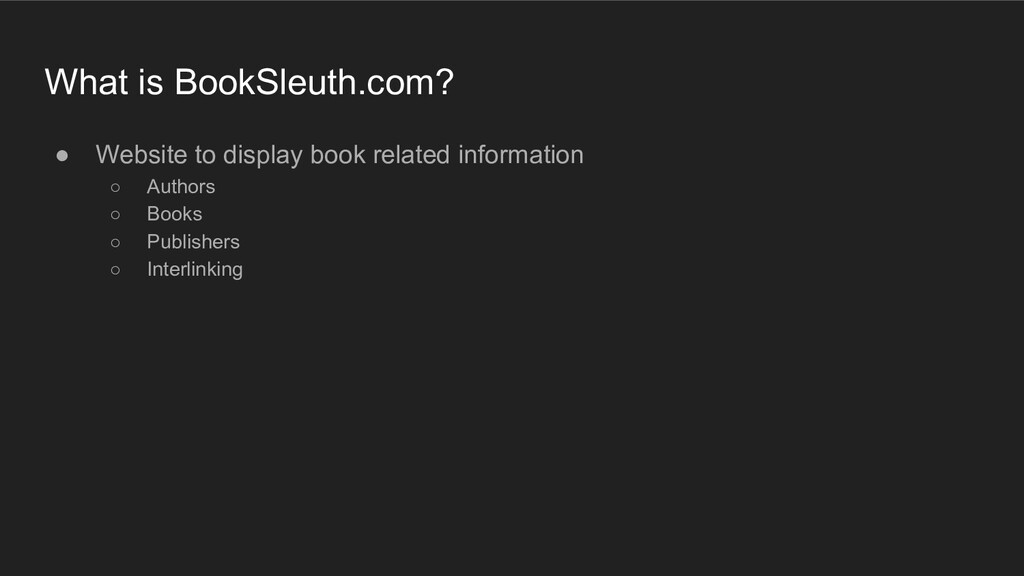Click the hollow bullet next to Publishers

click(116, 243)
